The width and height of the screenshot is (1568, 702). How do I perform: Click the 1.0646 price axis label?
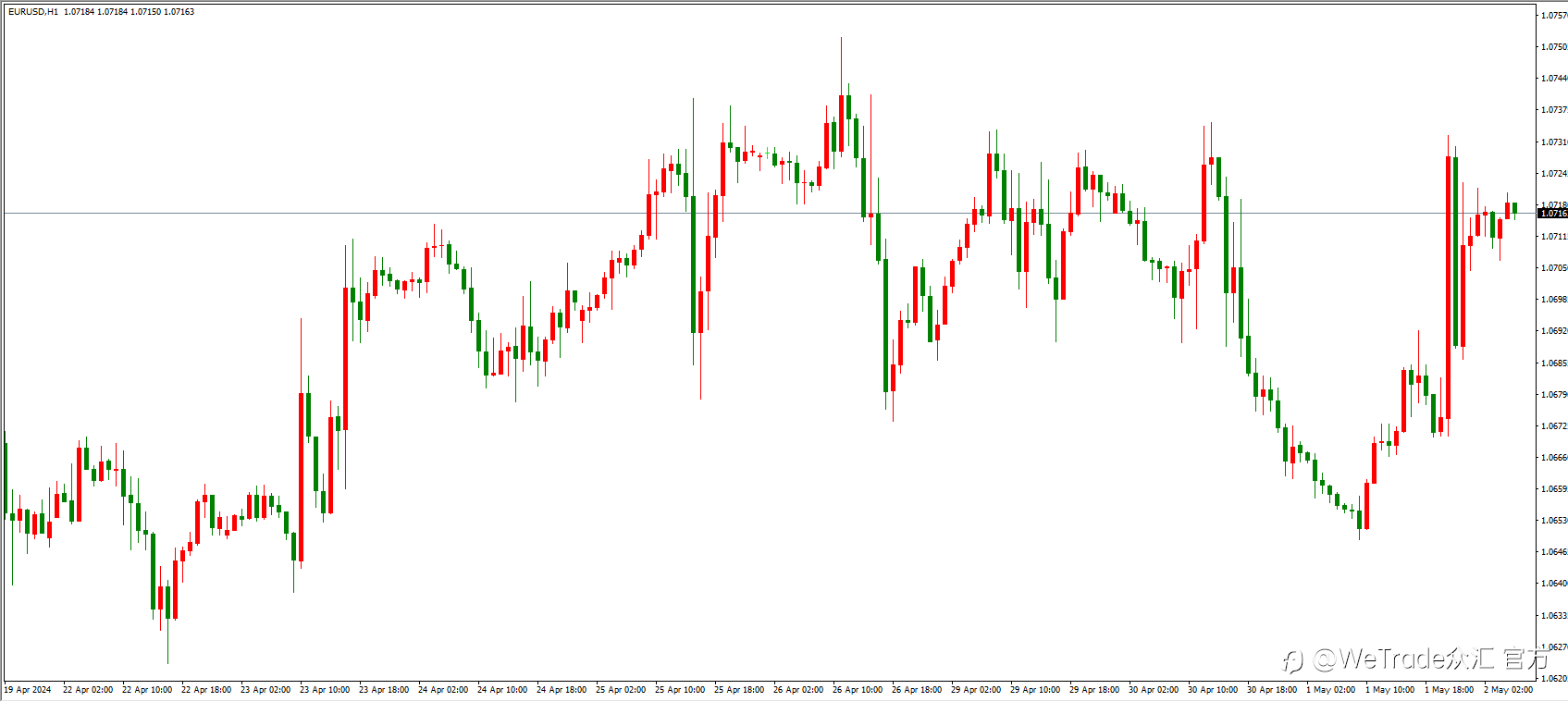pyautogui.click(x=1555, y=552)
